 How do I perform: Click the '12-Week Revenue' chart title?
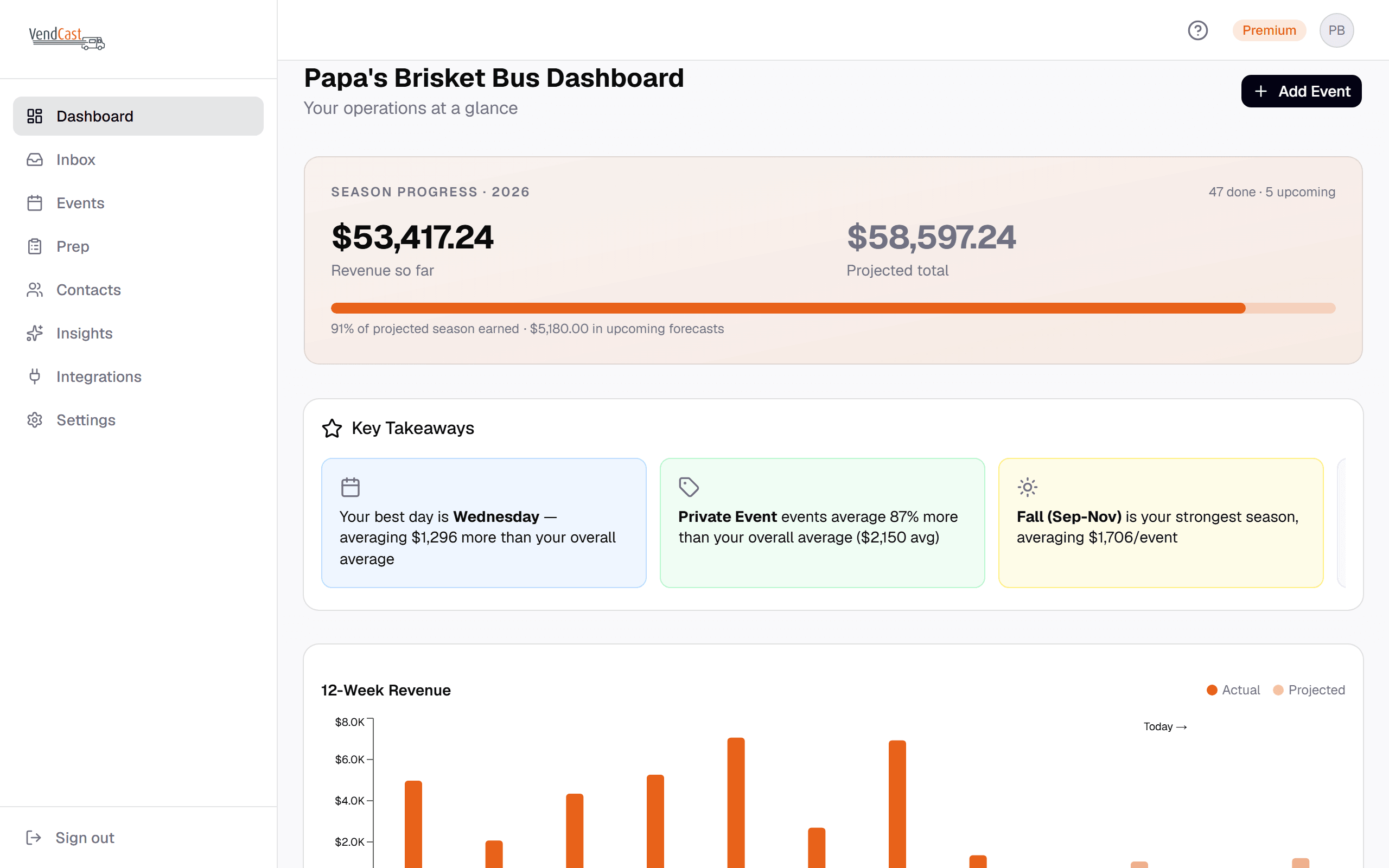(x=386, y=690)
